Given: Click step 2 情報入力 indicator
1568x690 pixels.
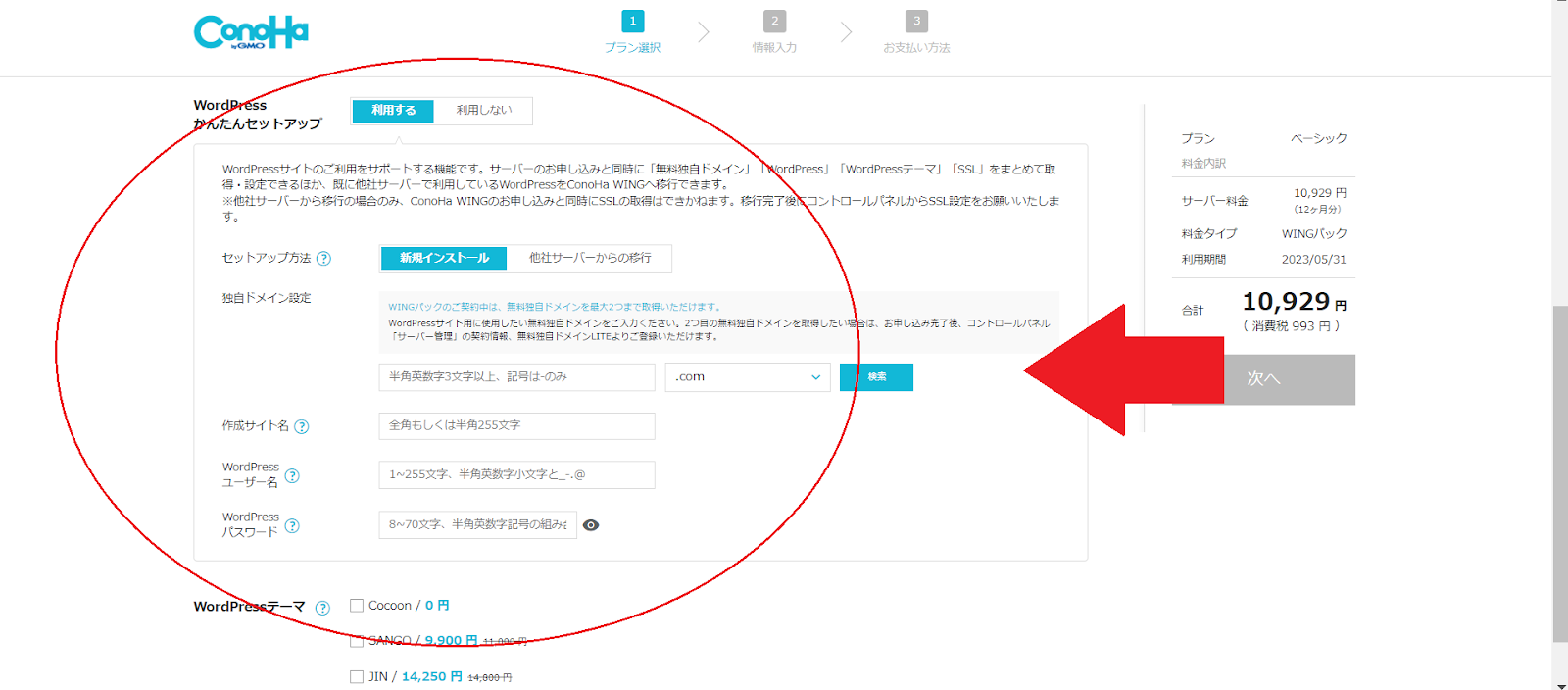Looking at the screenshot, I should click(x=774, y=31).
